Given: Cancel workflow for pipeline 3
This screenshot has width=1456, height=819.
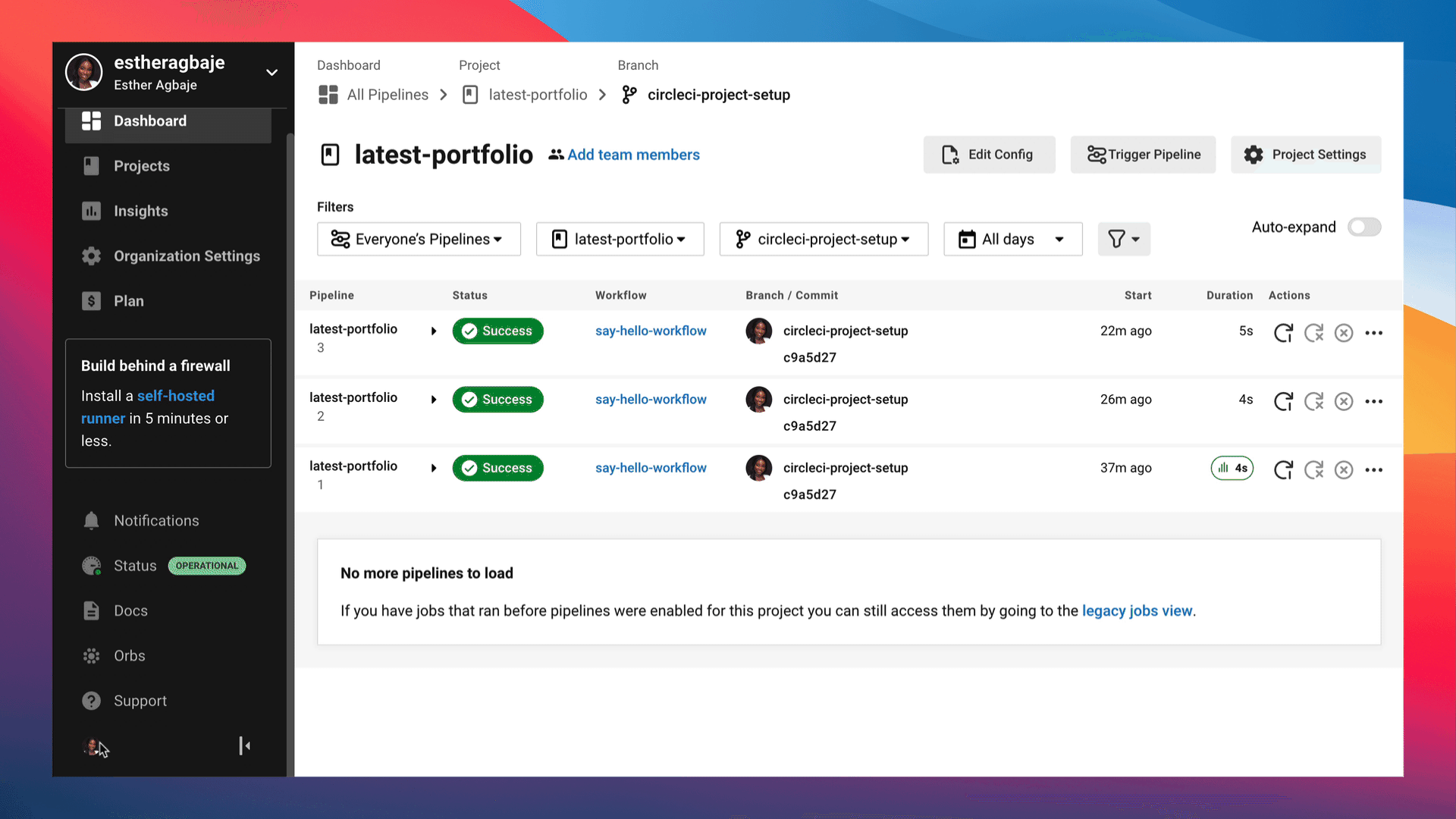Looking at the screenshot, I should [1344, 332].
